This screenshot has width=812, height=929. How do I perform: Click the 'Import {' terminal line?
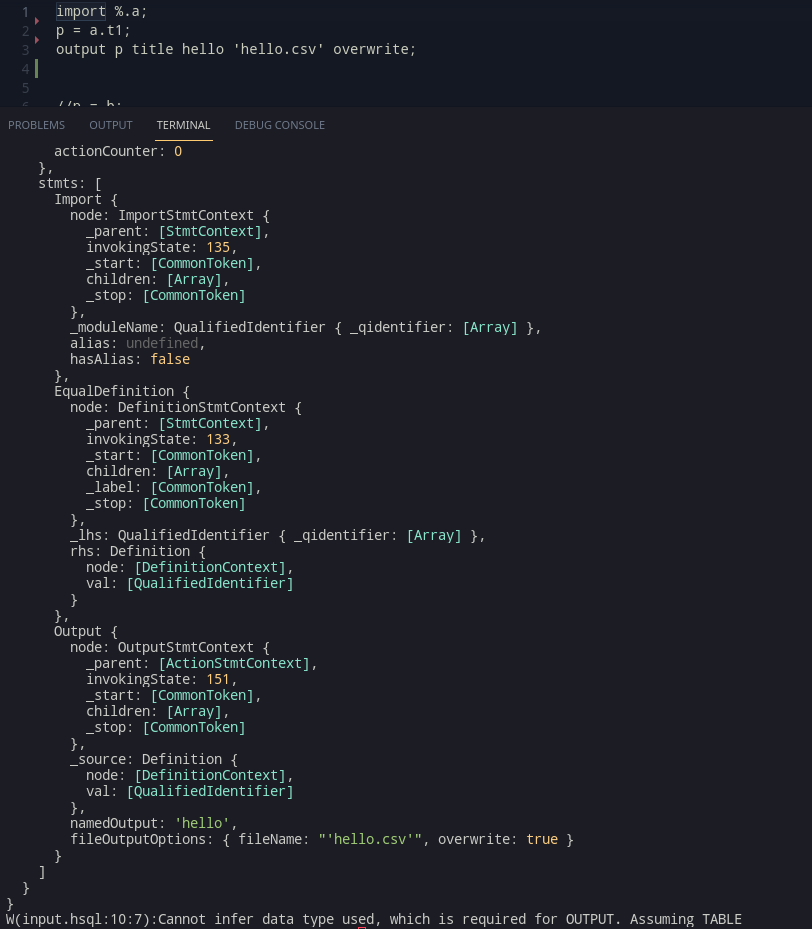coord(86,200)
